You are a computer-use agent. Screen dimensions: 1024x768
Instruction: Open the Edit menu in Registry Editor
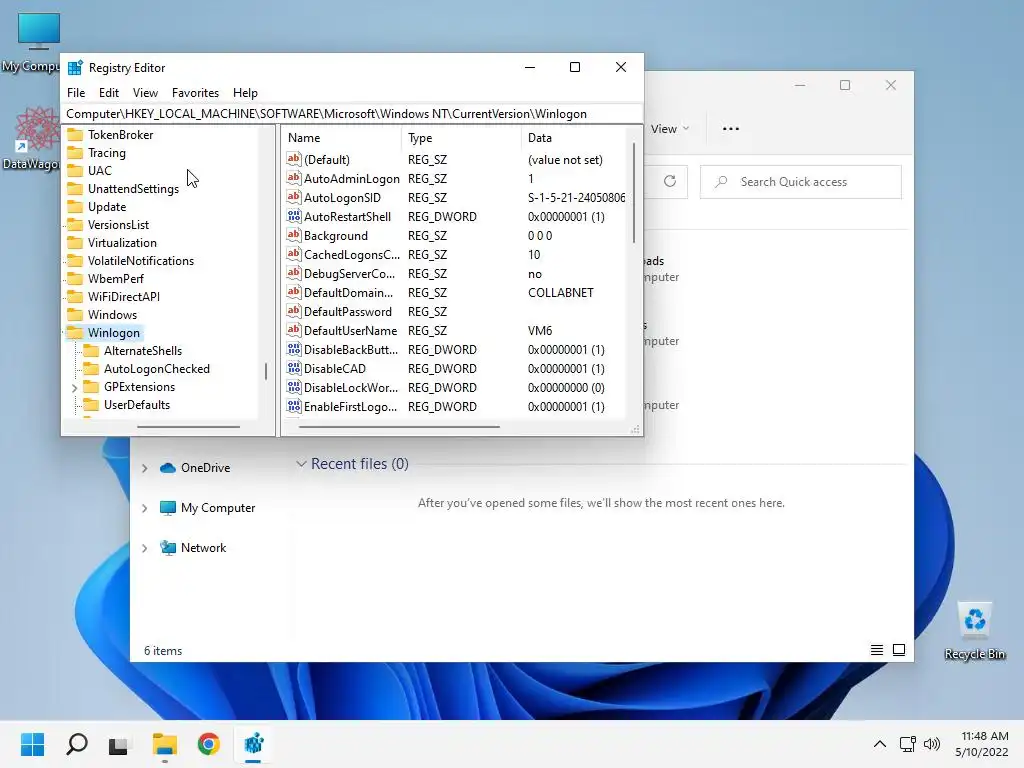[x=108, y=93]
